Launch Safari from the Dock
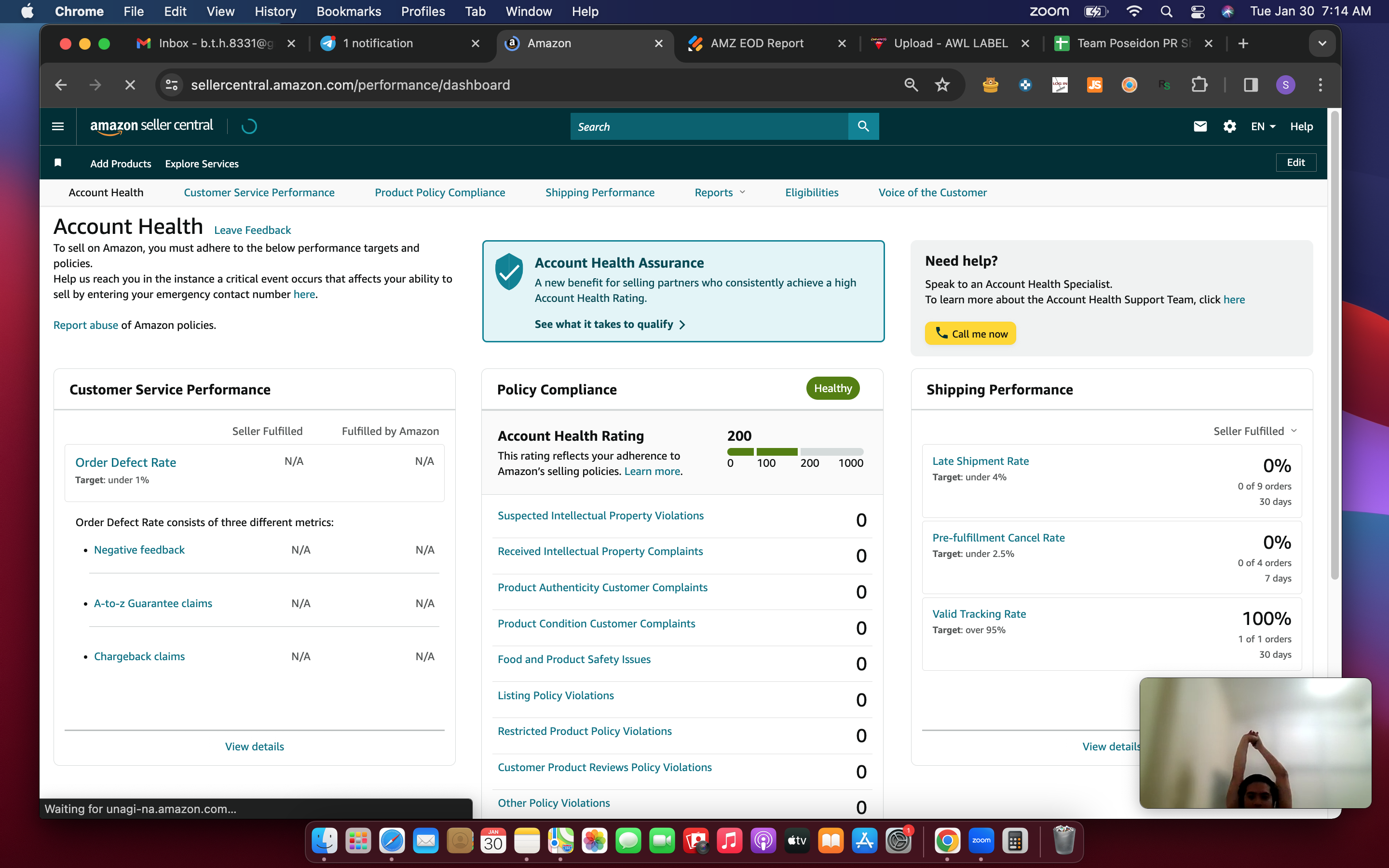The image size is (1389, 868). 392,841
